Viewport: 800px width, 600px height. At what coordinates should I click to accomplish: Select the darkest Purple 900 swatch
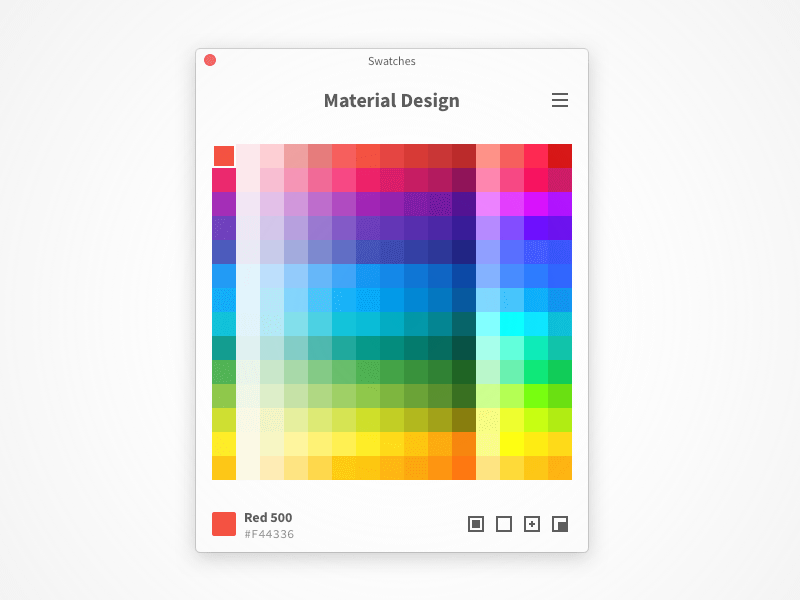pos(464,204)
